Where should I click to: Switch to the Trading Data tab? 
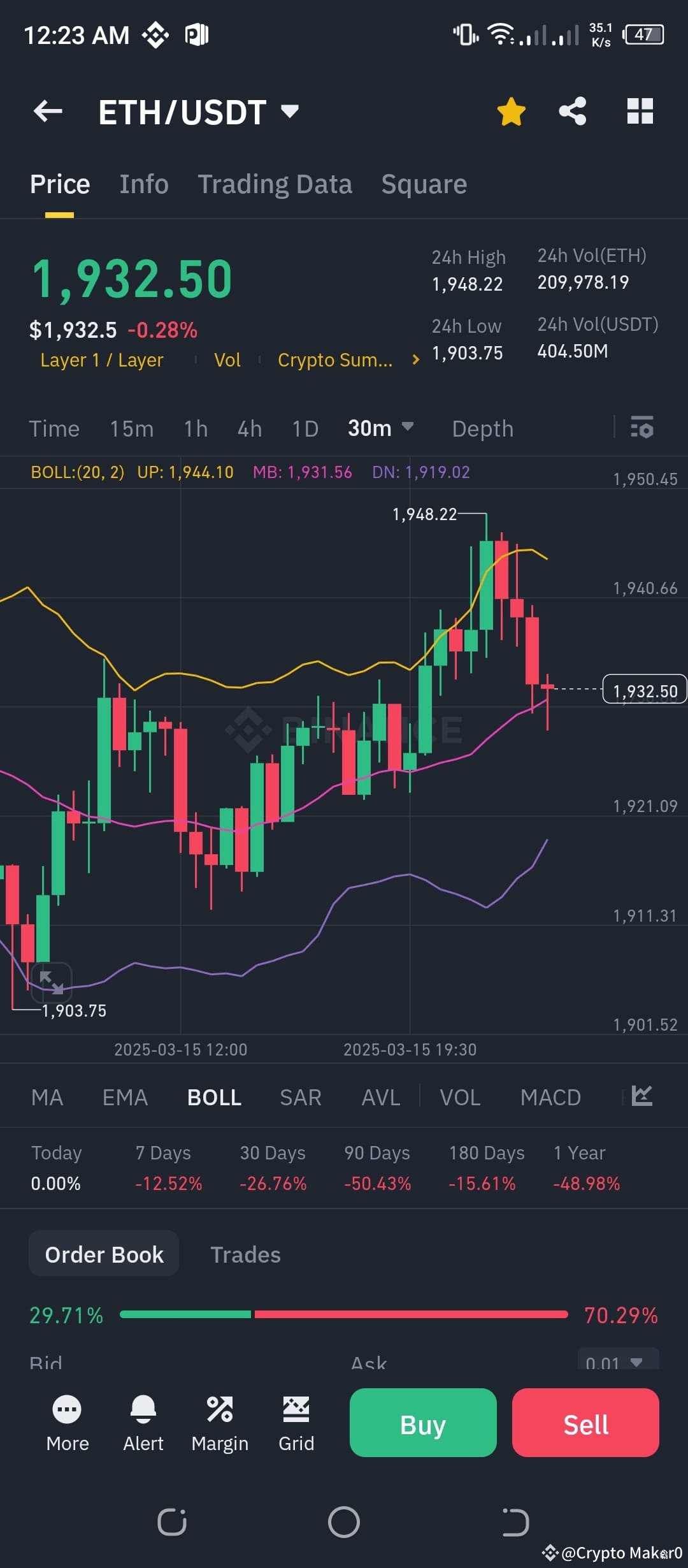[275, 183]
